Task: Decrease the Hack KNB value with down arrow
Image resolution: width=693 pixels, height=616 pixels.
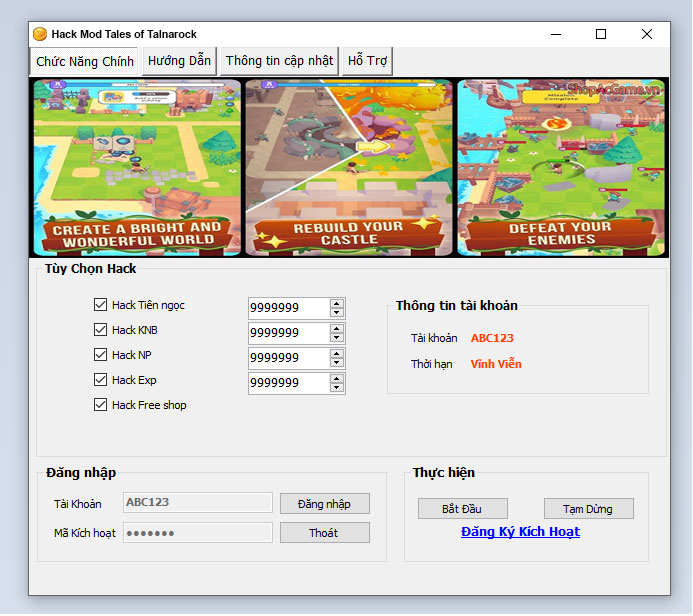Action: pos(337,338)
